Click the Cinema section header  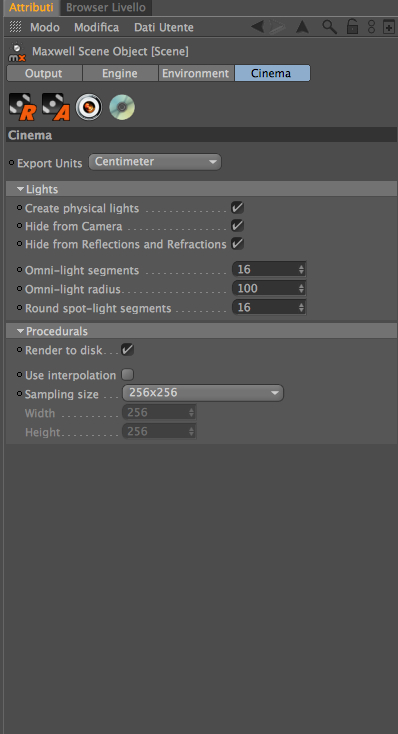coord(201,135)
